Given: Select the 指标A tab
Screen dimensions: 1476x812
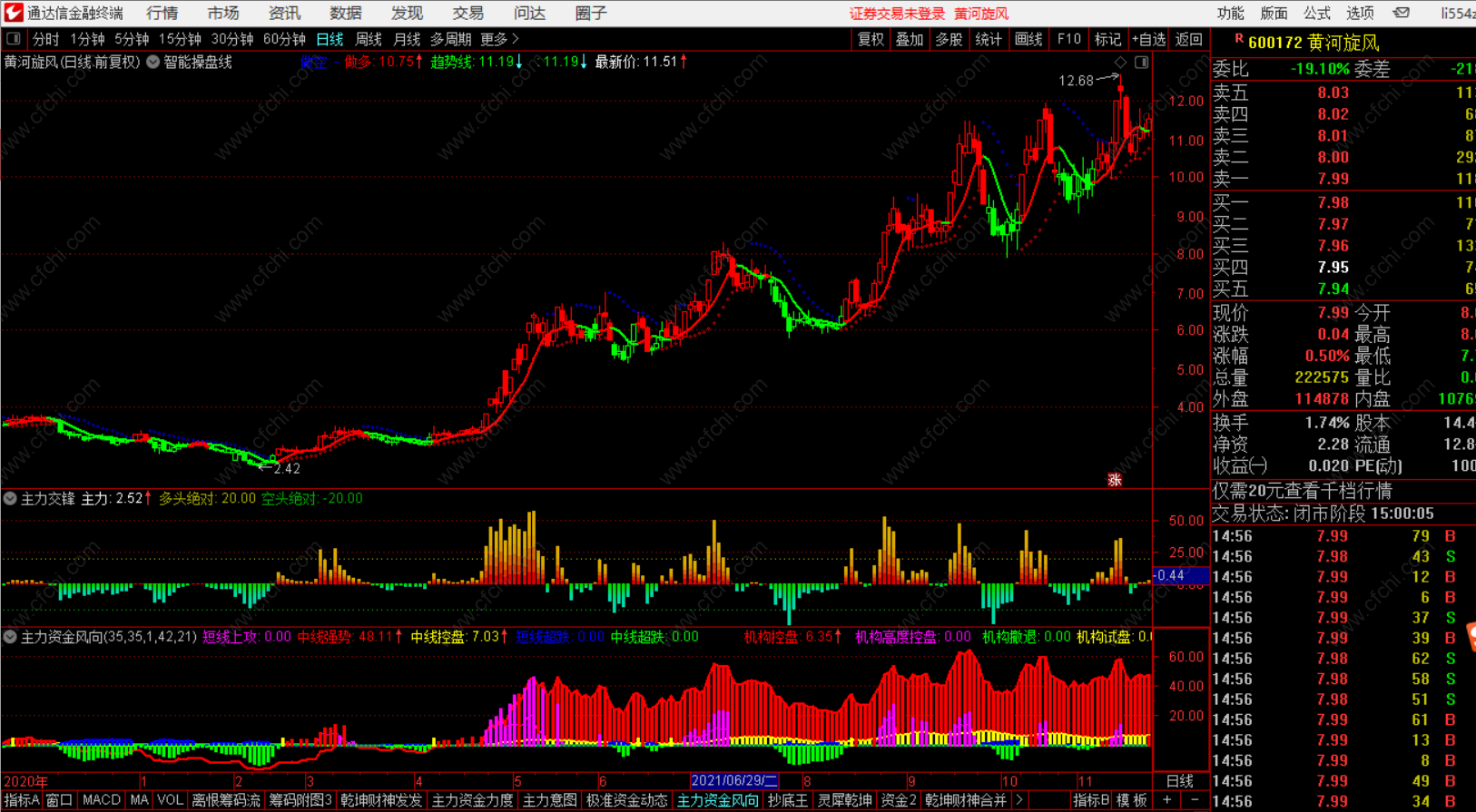Looking at the screenshot, I should click(x=22, y=800).
